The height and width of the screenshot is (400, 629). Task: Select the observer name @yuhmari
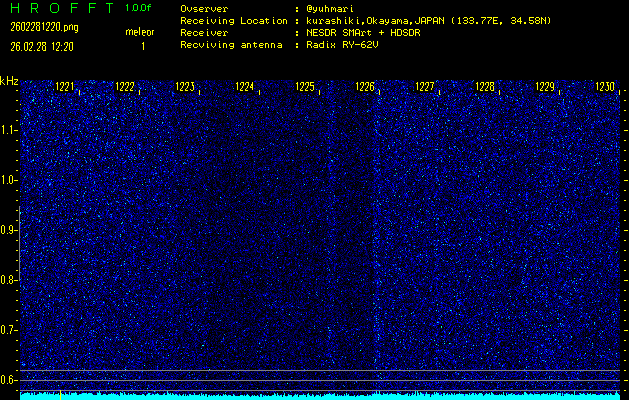[330, 8]
